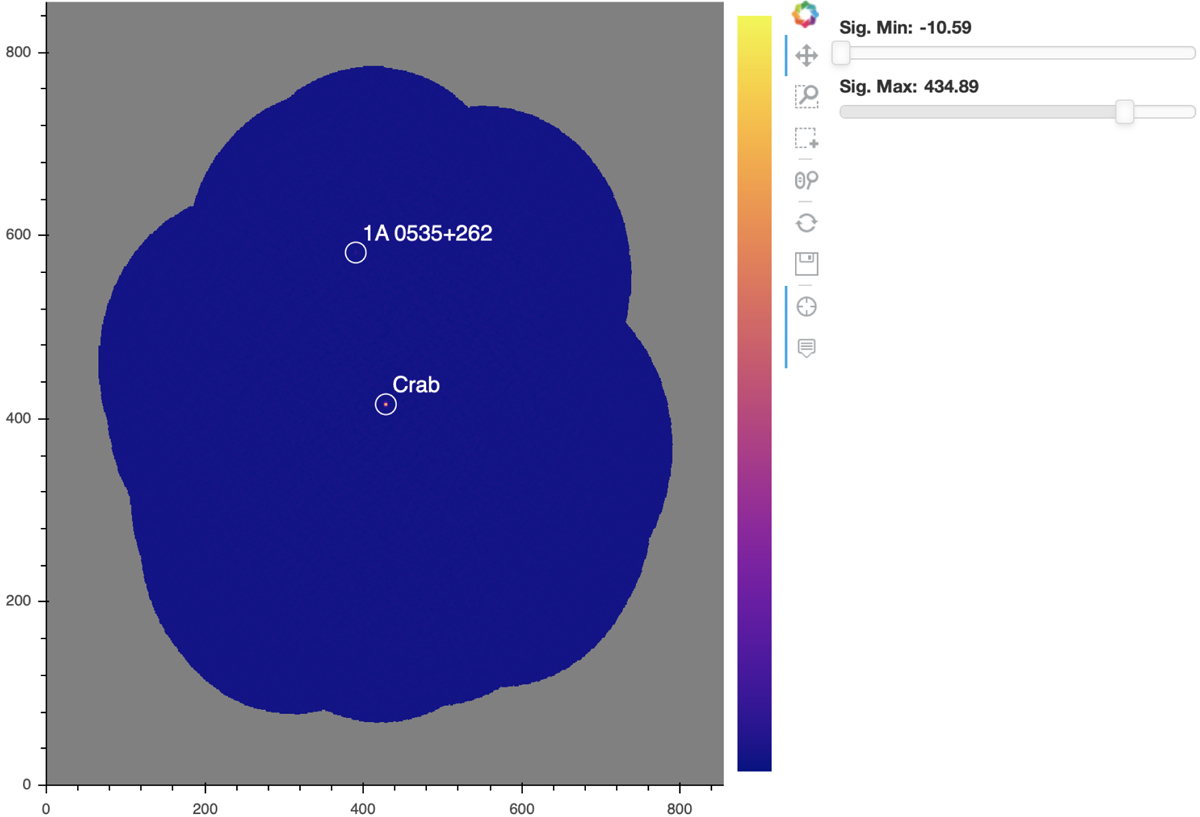Click the 1A 0535+262 circle marker
The width and height of the screenshot is (1200, 817).
click(356, 253)
